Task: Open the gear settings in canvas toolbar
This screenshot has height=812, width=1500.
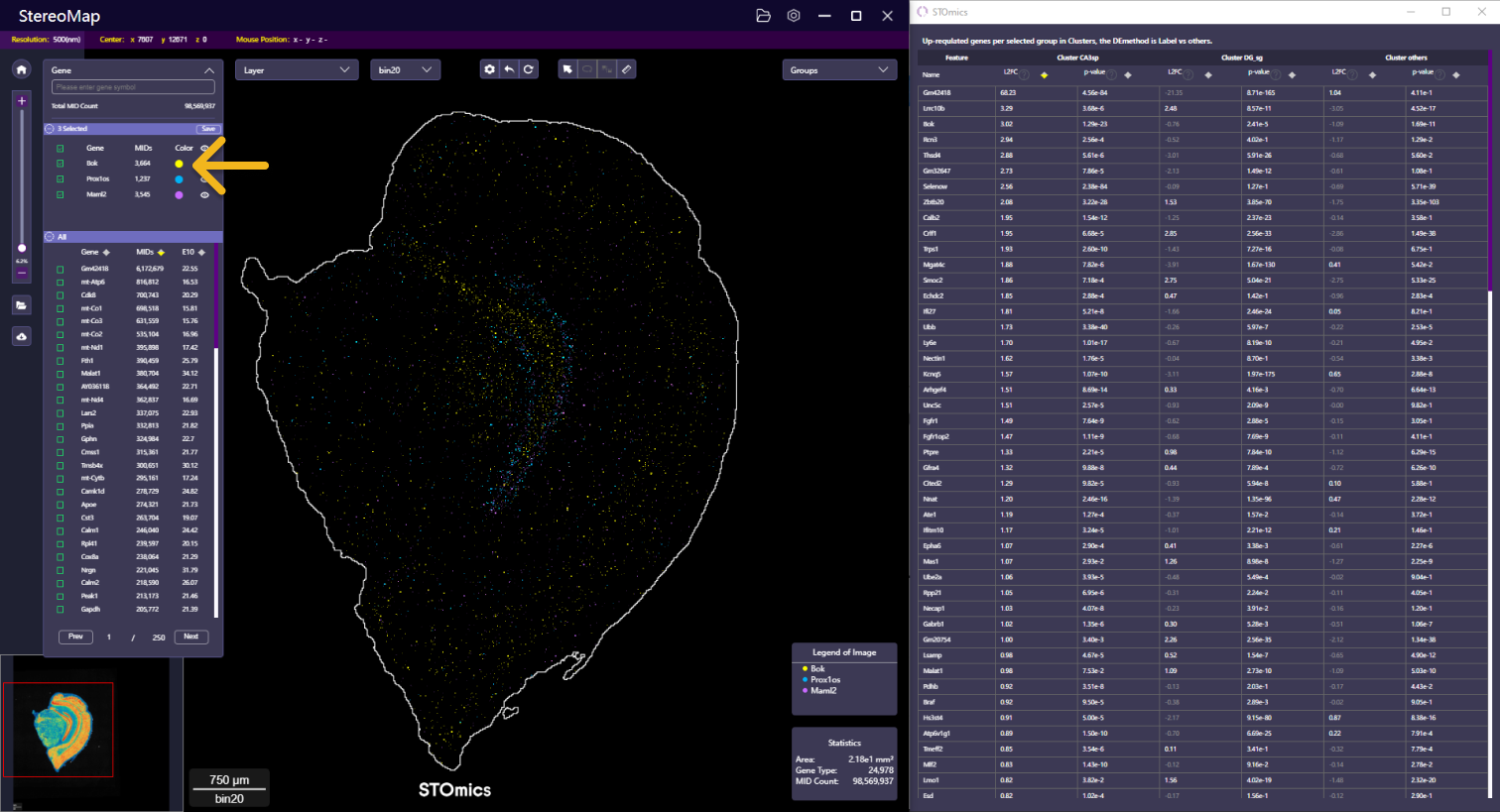Action: point(489,69)
